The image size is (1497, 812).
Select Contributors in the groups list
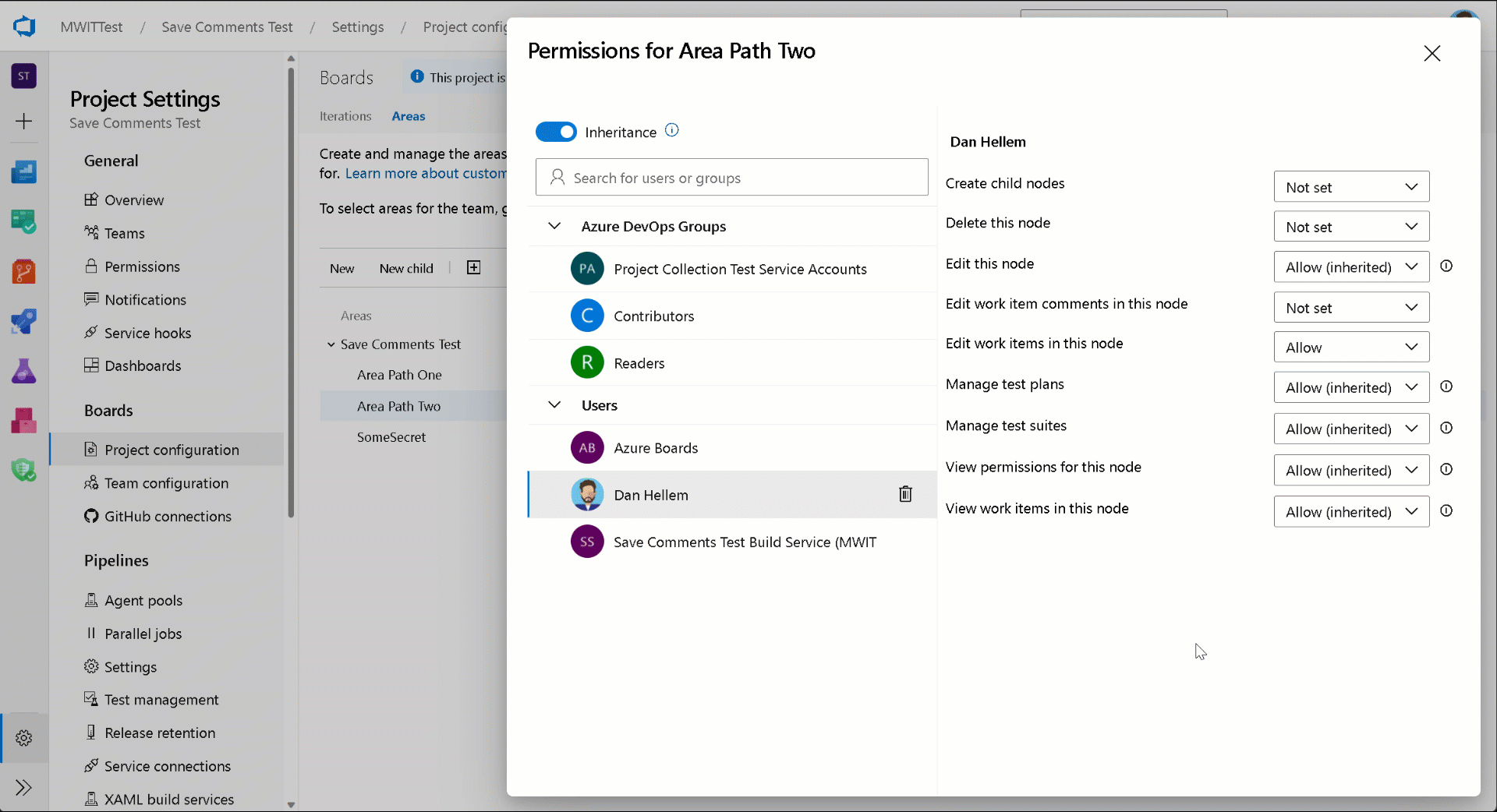[x=653, y=316]
